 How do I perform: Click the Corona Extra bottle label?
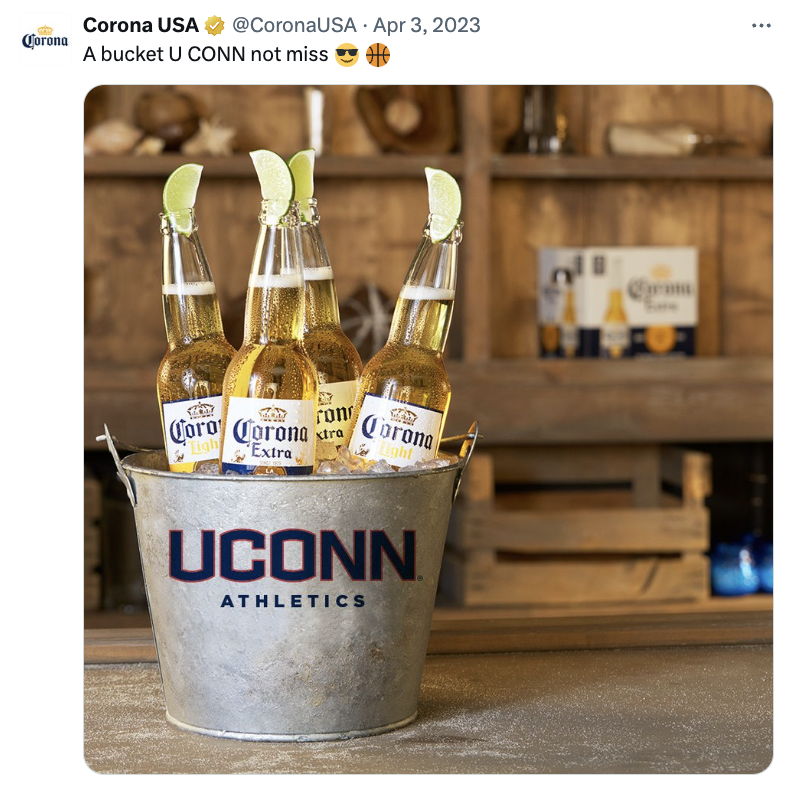(268, 437)
